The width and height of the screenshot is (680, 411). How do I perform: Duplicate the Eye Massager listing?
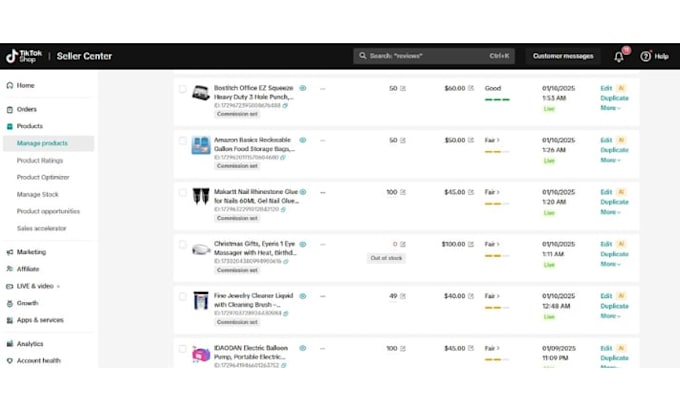click(615, 254)
